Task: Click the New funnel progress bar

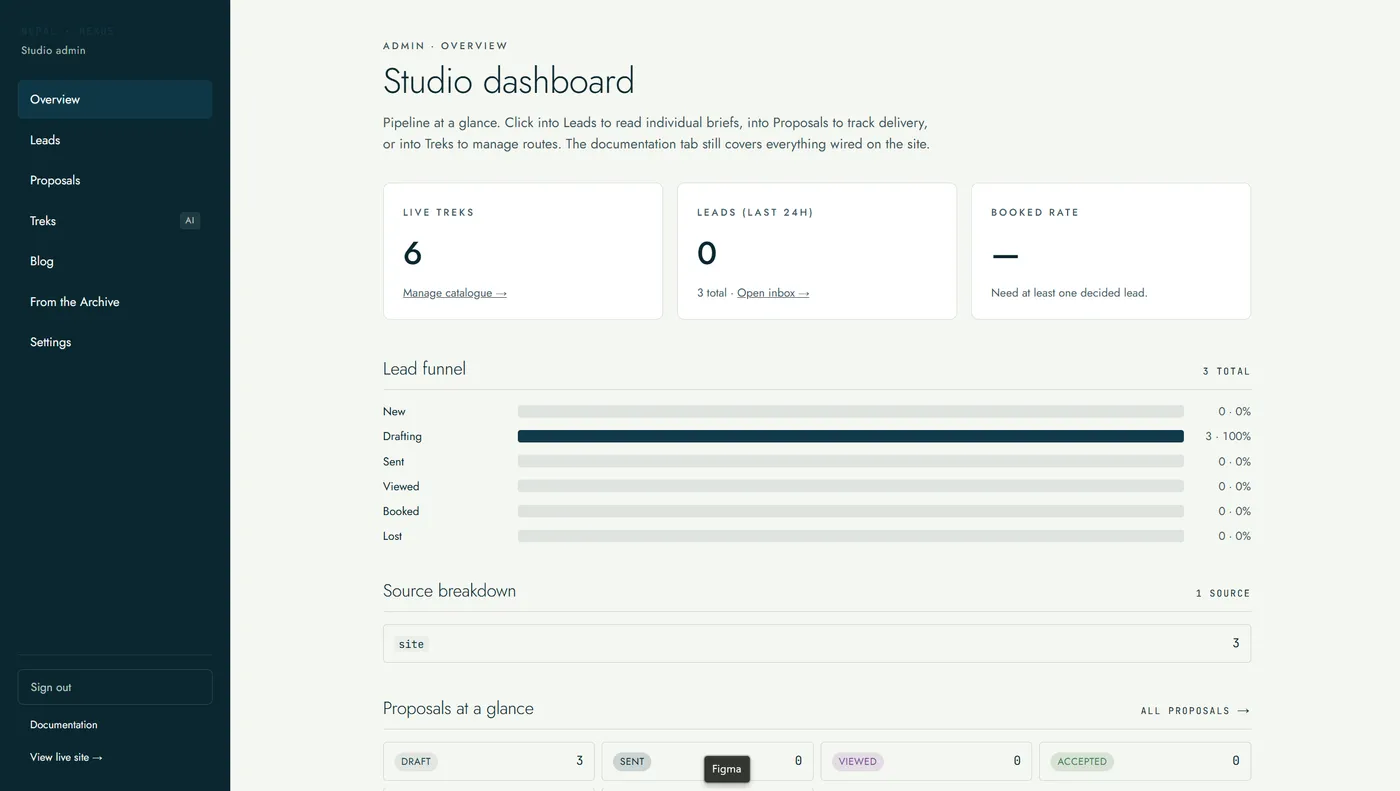Action: click(x=851, y=411)
